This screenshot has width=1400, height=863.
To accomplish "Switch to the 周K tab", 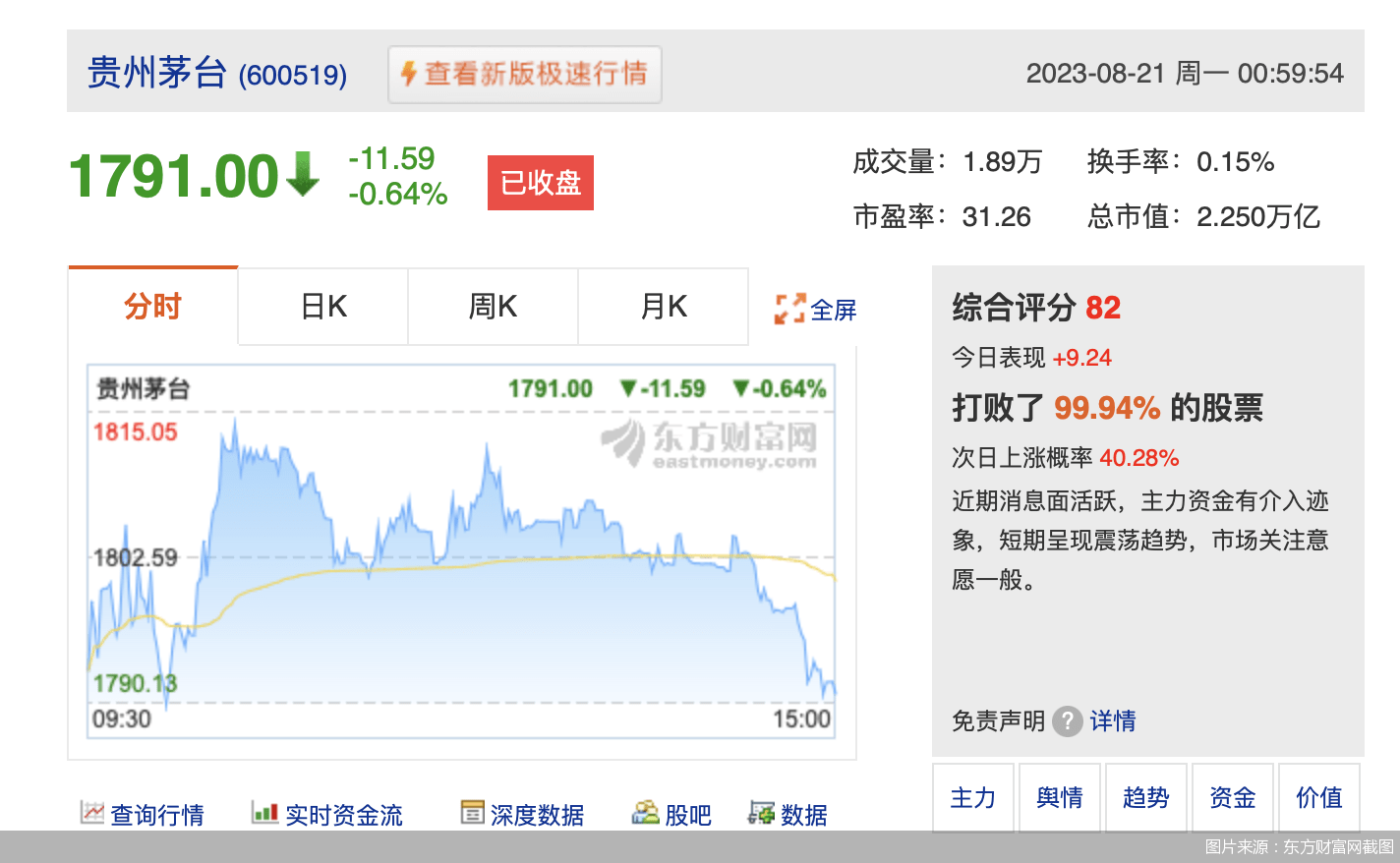I will pos(493,307).
